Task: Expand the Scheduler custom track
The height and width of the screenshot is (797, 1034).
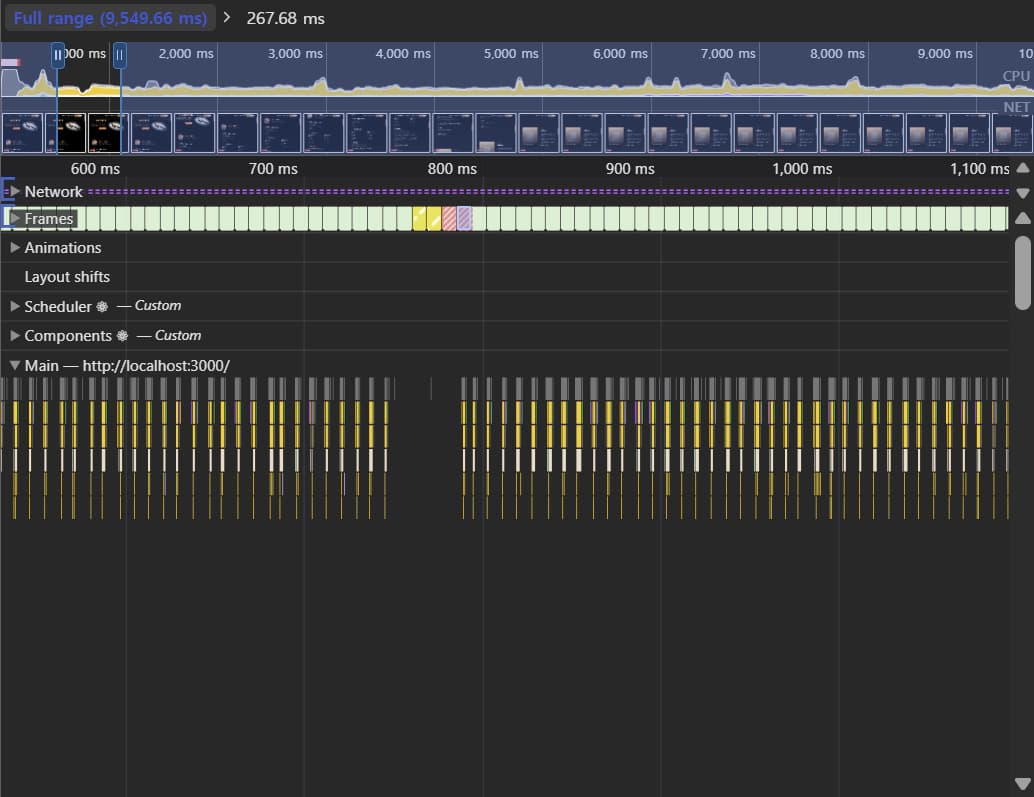Action: [15, 306]
